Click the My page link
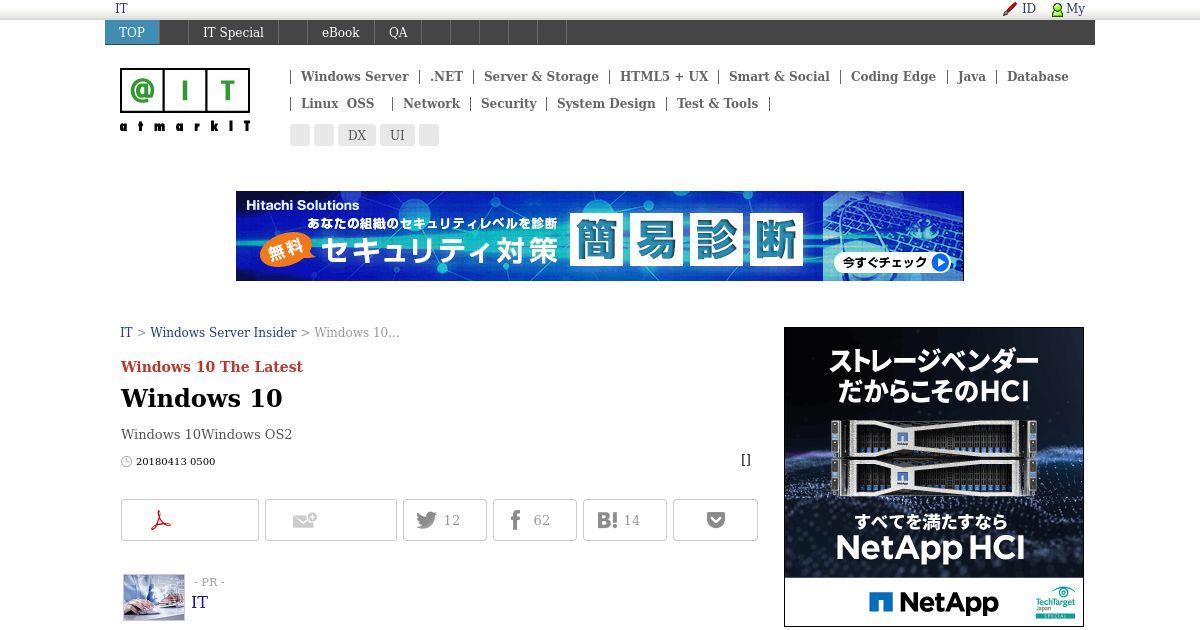Image resolution: width=1200 pixels, height=630 pixels. 1075,8
